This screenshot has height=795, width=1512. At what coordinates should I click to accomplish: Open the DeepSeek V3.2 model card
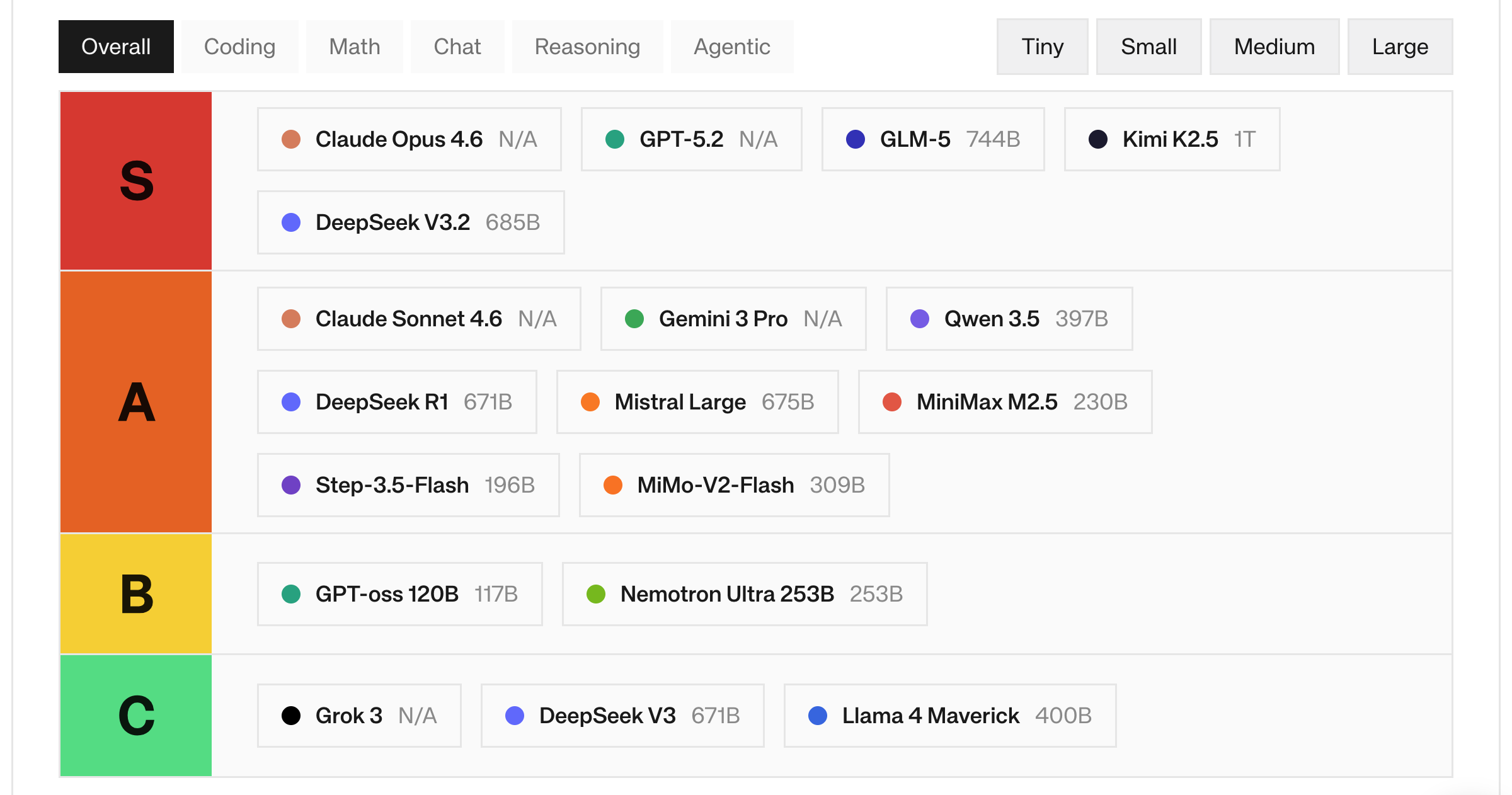pyautogui.click(x=410, y=222)
